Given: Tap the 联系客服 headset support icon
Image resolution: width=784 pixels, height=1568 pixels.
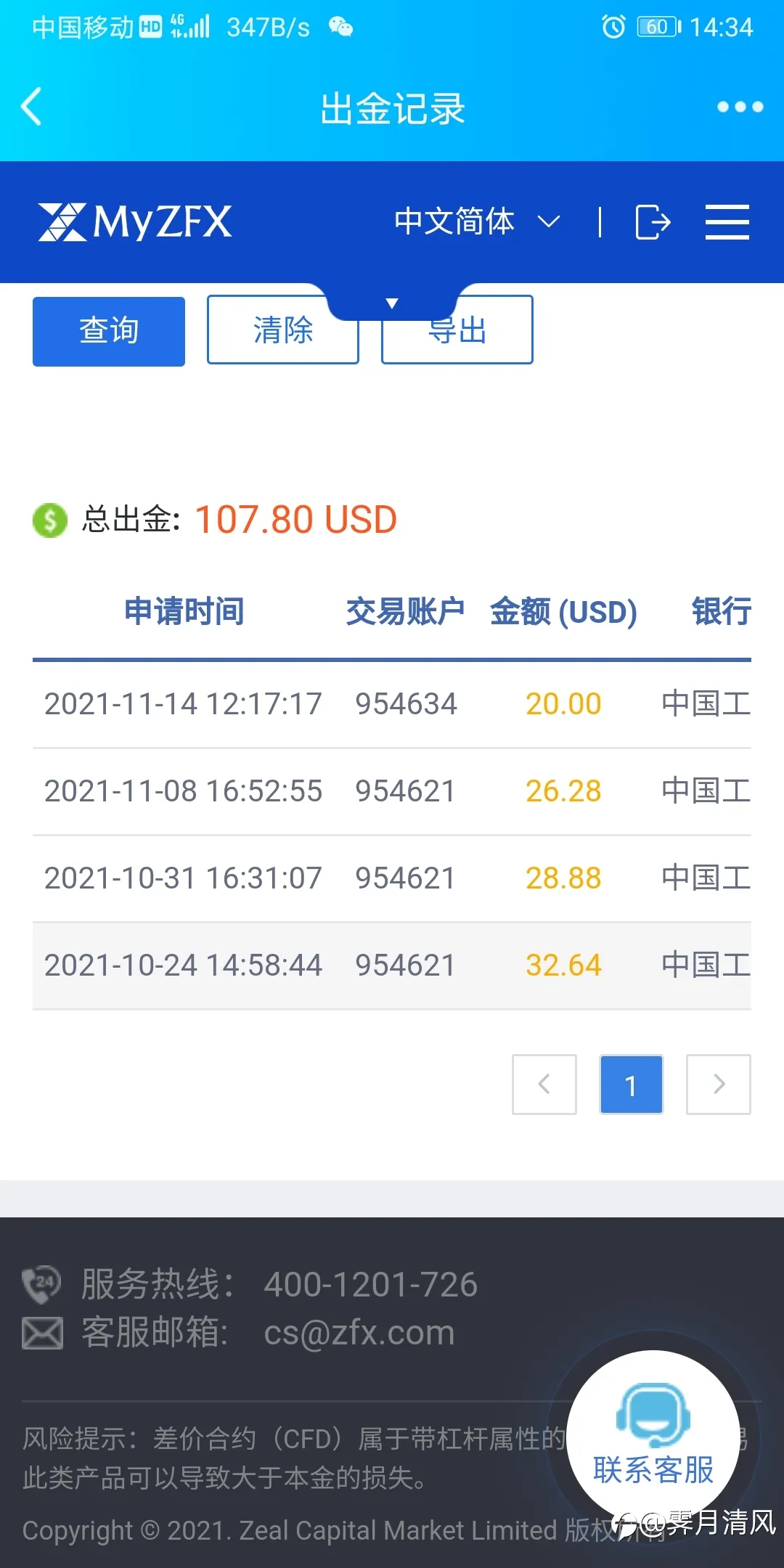Looking at the screenshot, I should 653,1416.
